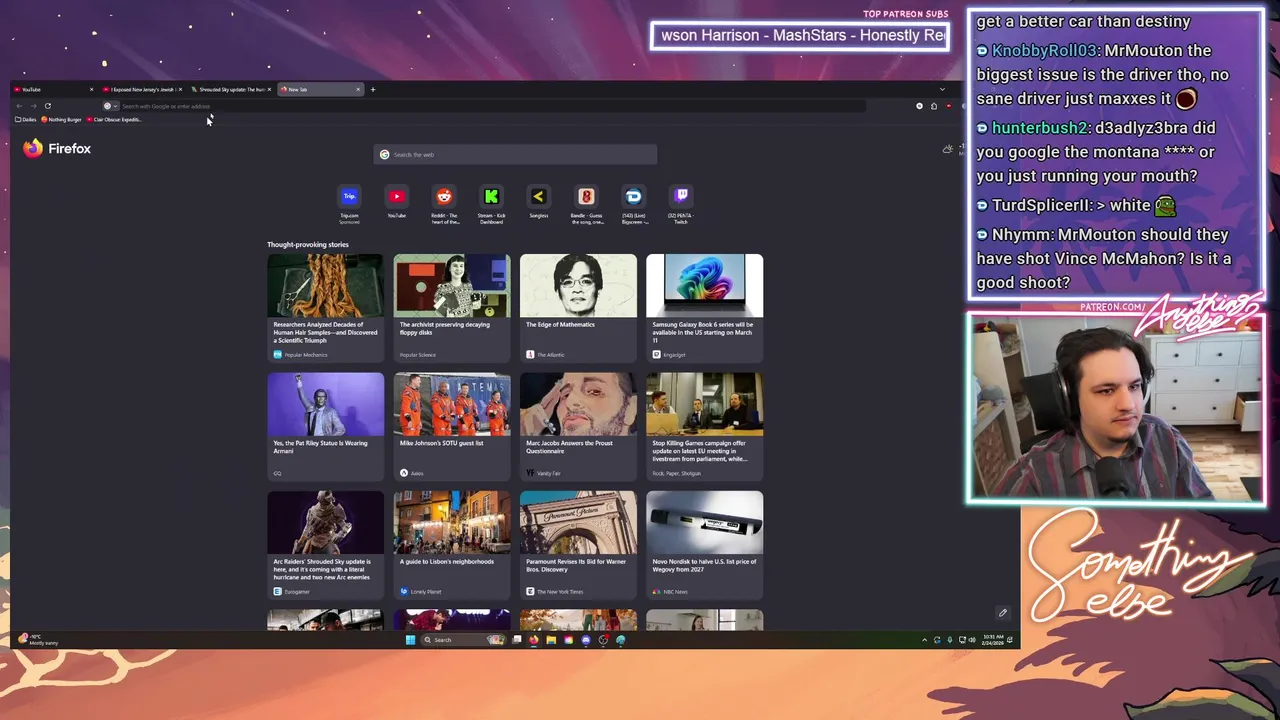Reload the current page
This screenshot has width=1280, height=720.
pos(47,106)
